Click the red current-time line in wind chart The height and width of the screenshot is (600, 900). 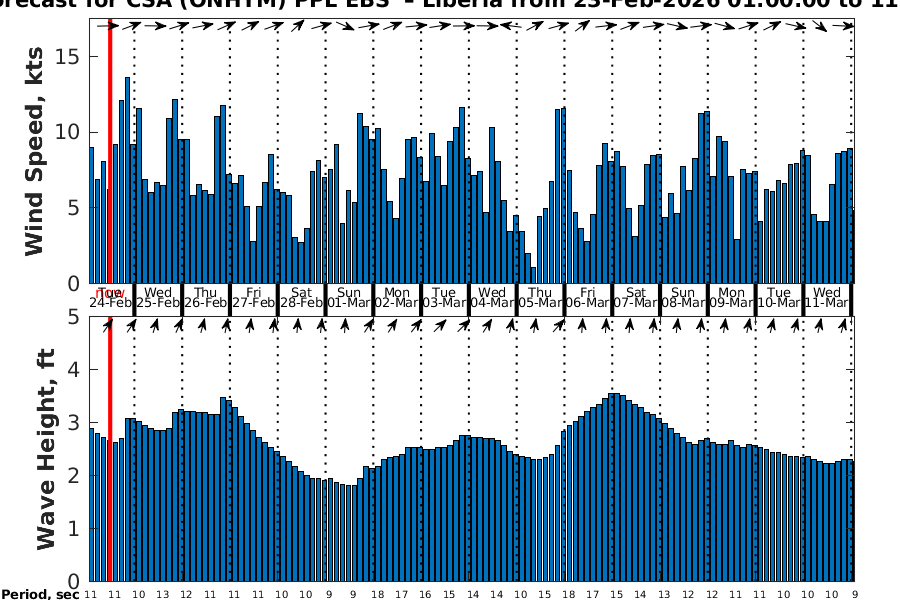click(x=109, y=150)
